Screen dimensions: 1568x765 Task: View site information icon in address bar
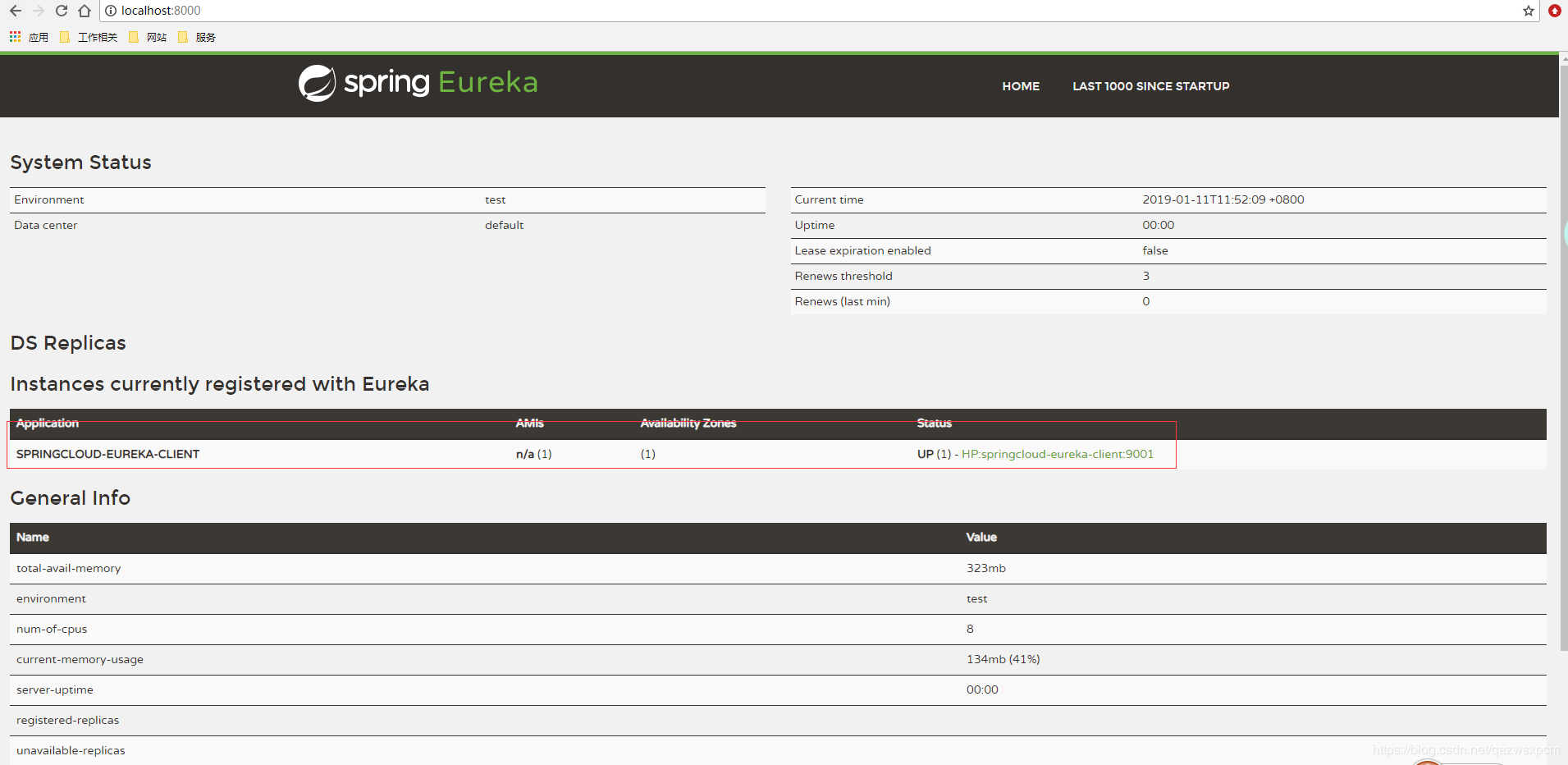coord(111,11)
